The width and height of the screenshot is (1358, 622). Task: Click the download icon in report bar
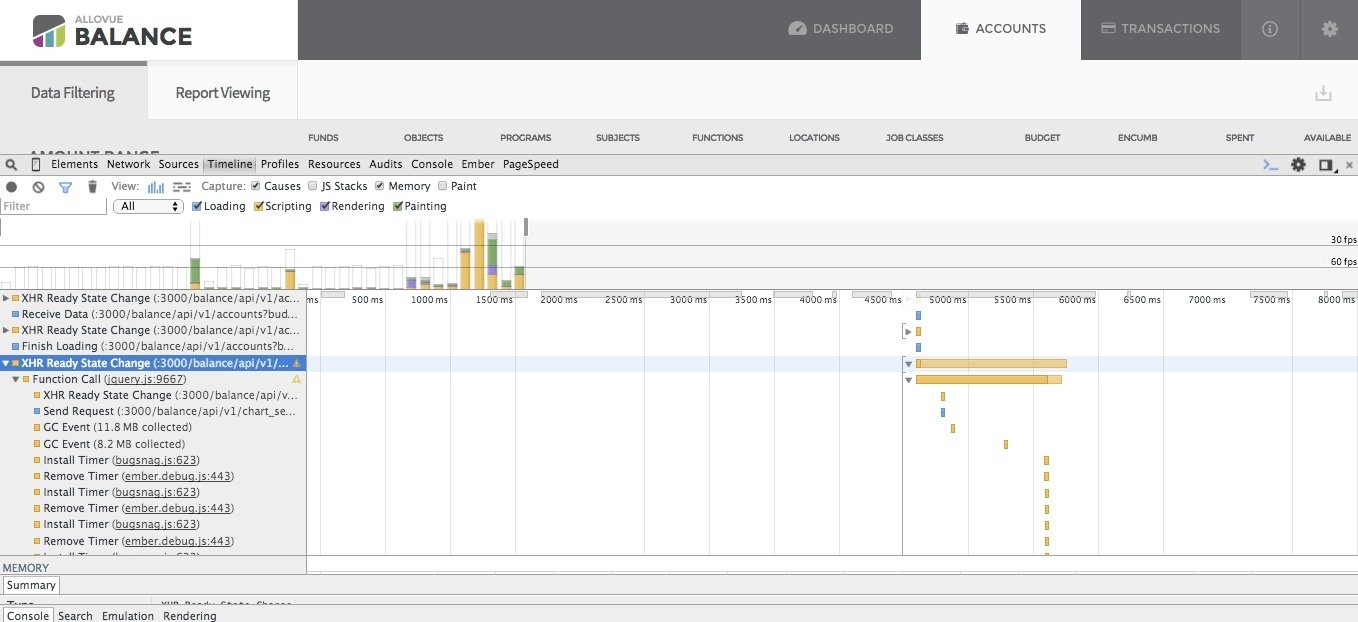[x=1323, y=93]
